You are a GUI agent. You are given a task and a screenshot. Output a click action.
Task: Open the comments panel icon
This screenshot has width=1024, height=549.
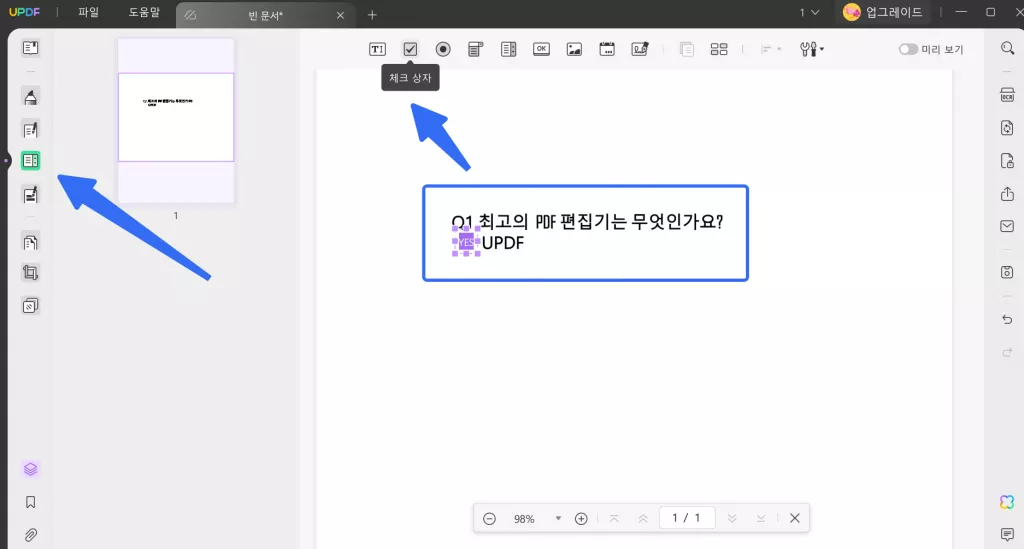[x=1008, y=534]
